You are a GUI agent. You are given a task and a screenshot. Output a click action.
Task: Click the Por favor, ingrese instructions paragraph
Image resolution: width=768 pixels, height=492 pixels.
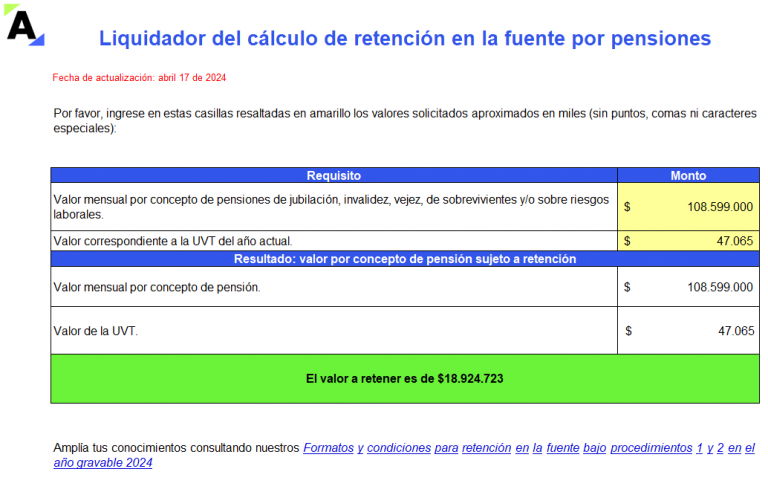coord(405,121)
